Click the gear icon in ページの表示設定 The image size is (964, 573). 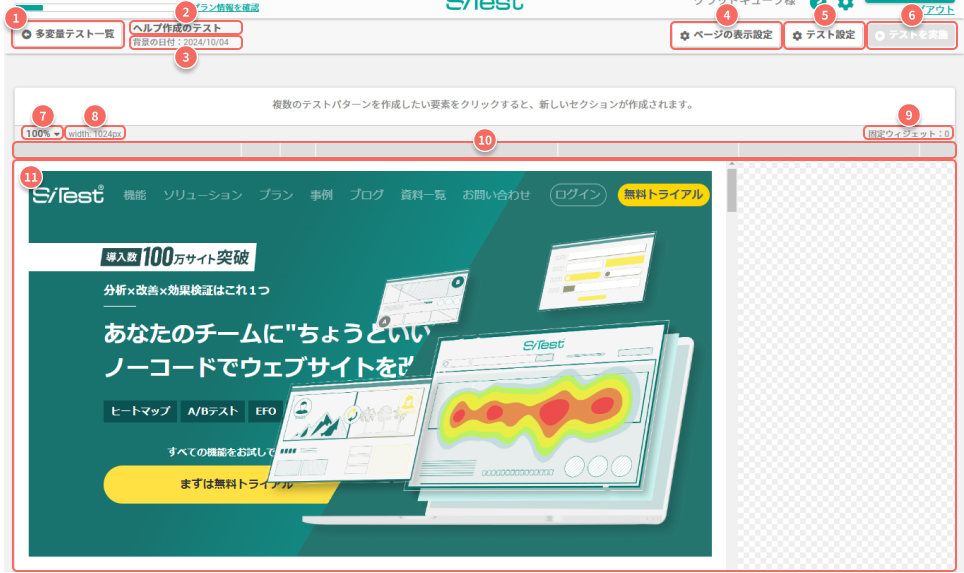coord(684,36)
